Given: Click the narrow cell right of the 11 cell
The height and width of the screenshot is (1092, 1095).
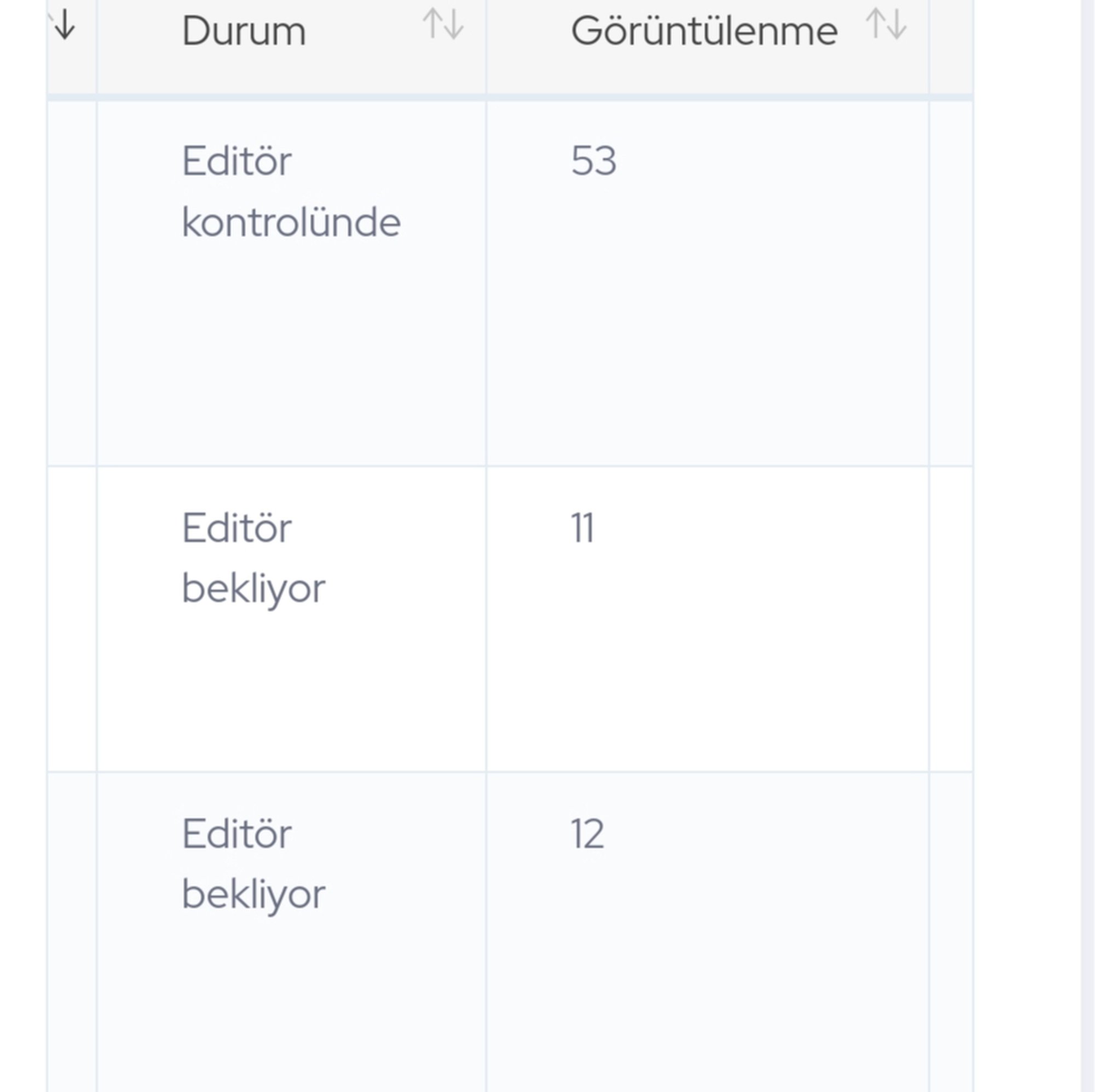Looking at the screenshot, I should [x=951, y=619].
